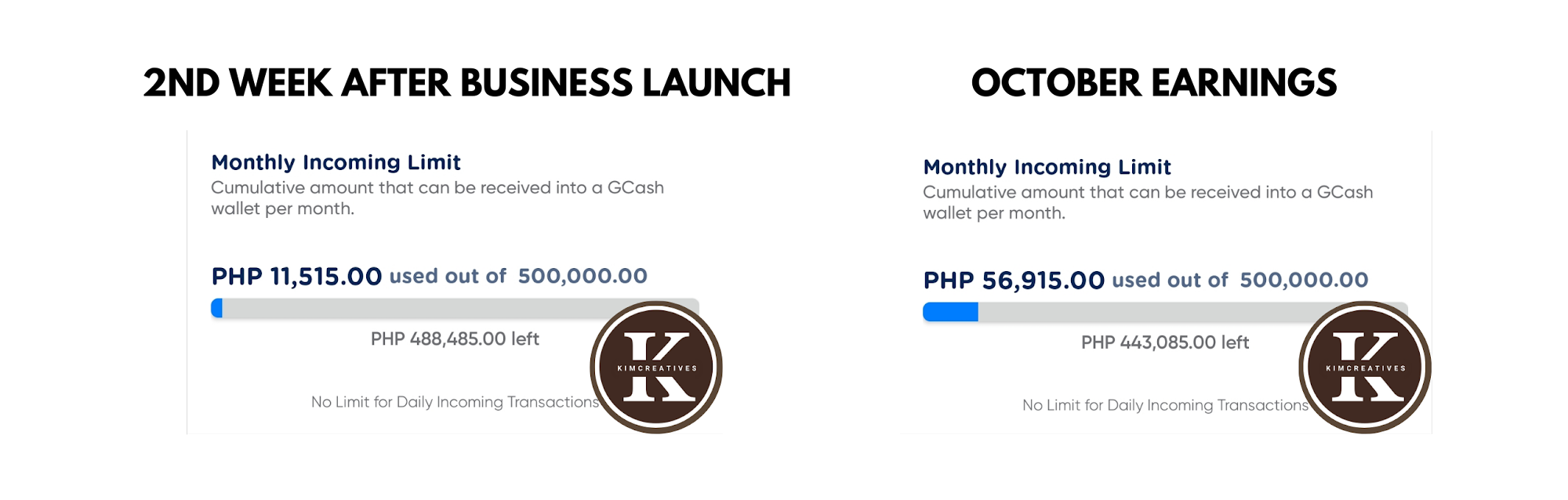
Task: Click the right '500,000.00' limit value
Action: tap(1305, 280)
